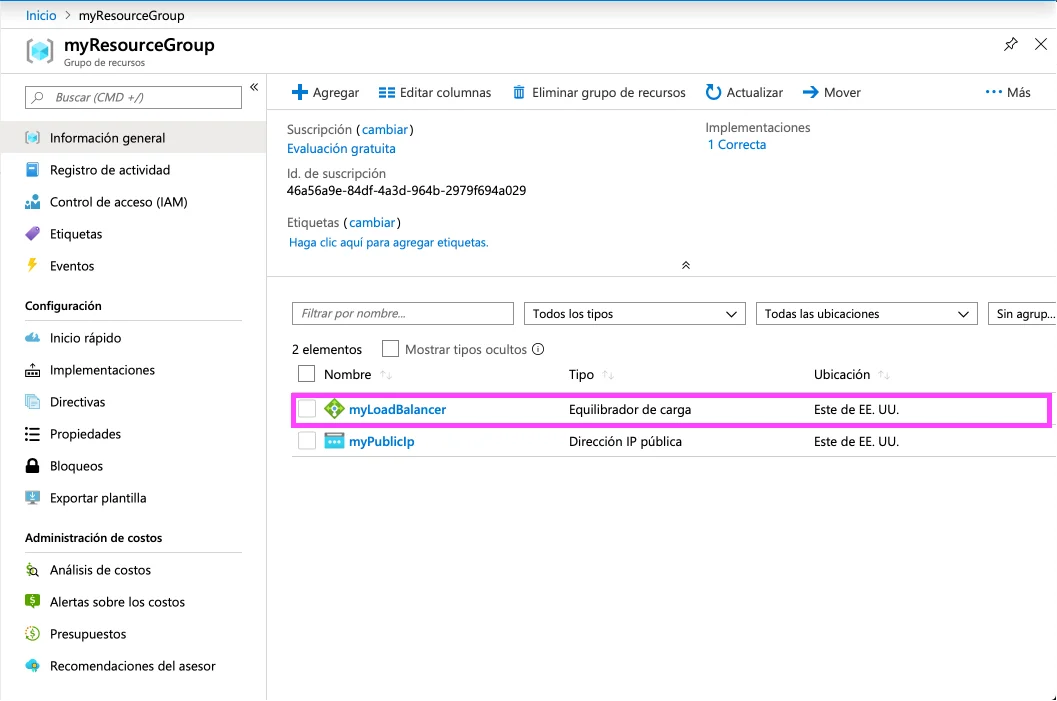Screen dimensions: 1057x701
Task: Open Etiquetas menu item label
Action: click(x=76, y=234)
